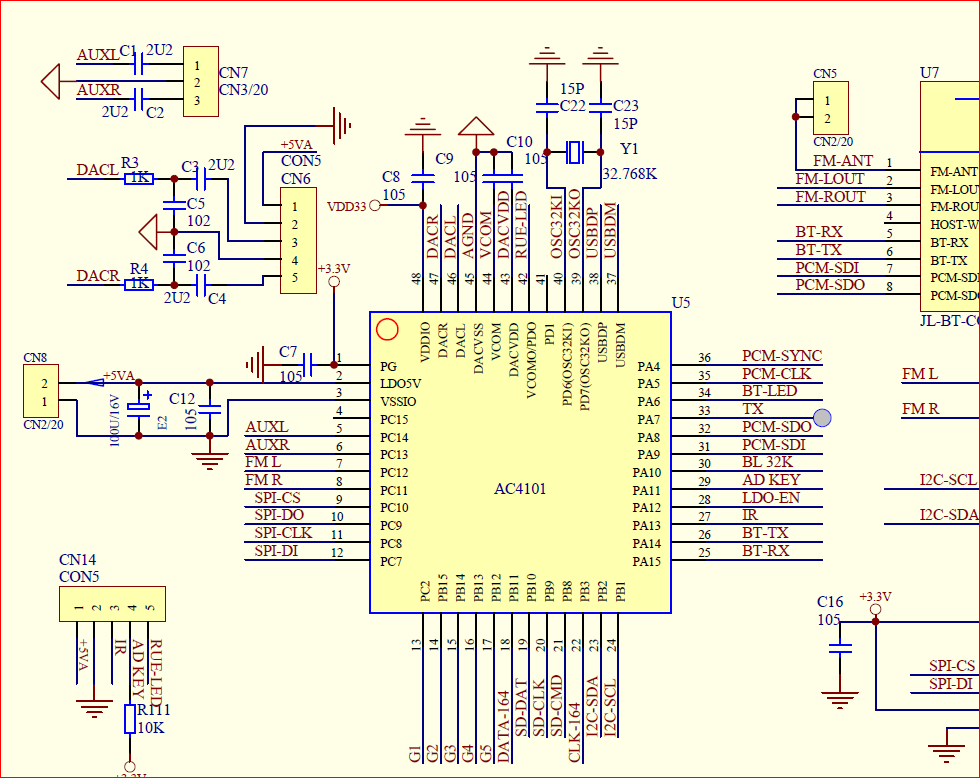The width and height of the screenshot is (980, 778).
Task: Click the C12 capacitor symbol
Action: coord(210,408)
